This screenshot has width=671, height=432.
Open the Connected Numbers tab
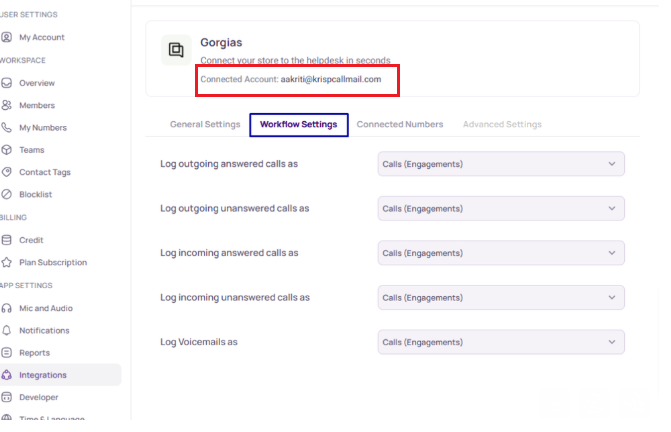pyautogui.click(x=400, y=124)
